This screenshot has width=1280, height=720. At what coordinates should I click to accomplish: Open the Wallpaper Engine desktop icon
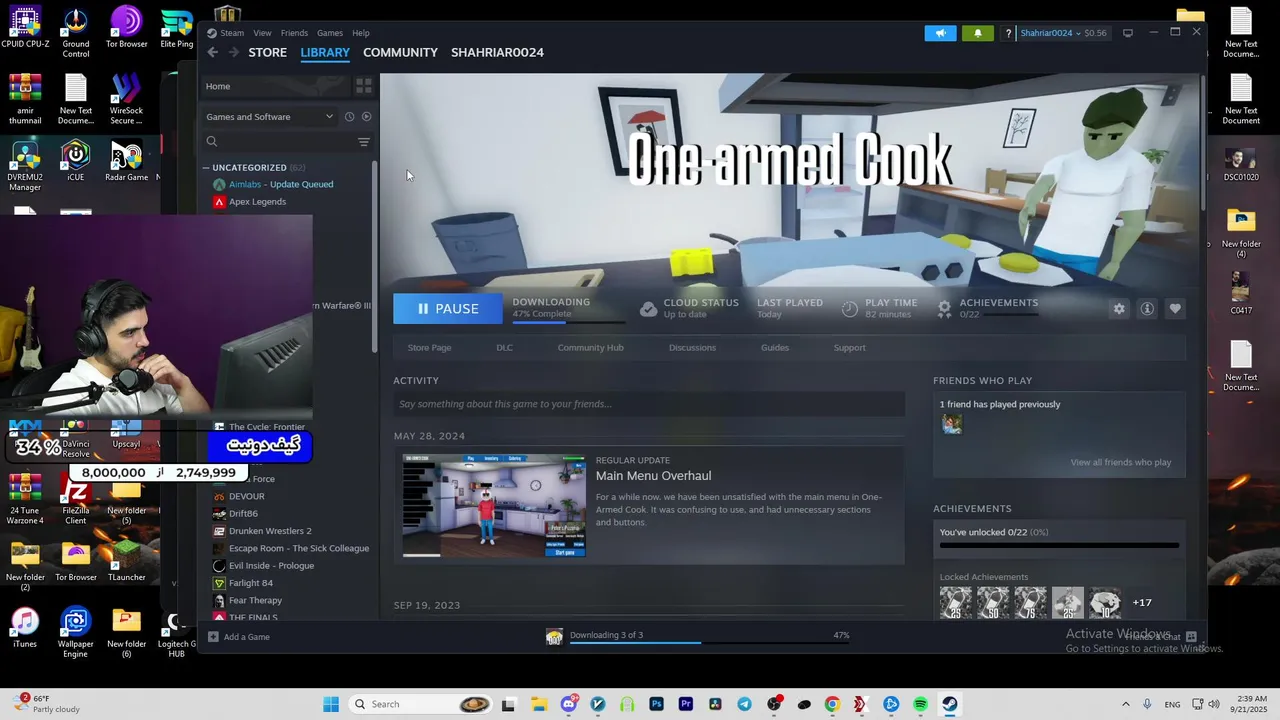pos(75,633)
